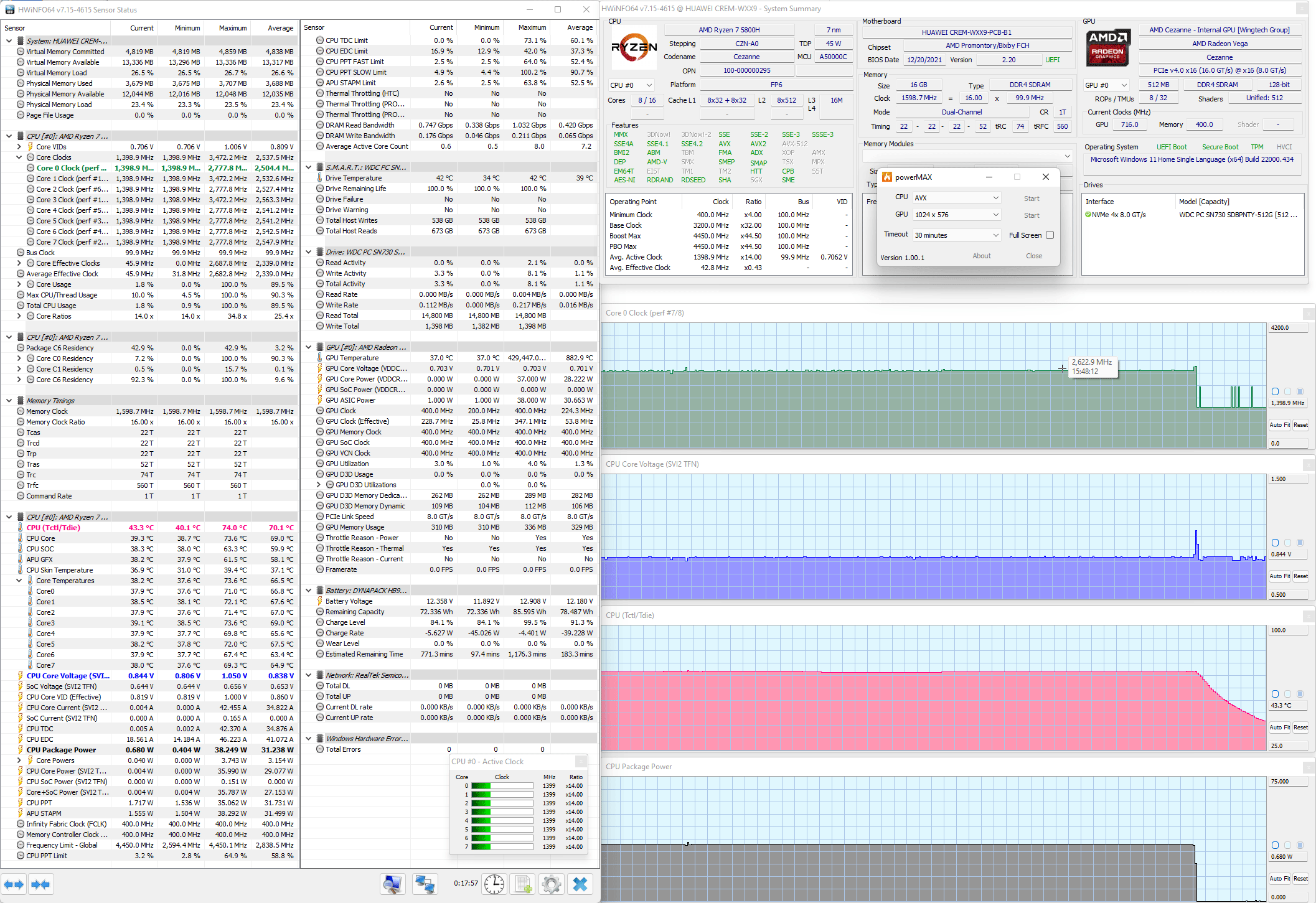Open the CPU AVX dropdown in powerMAX
Image resolution: width=1316 pixels, height=903 pixels.
coord(957,198)
